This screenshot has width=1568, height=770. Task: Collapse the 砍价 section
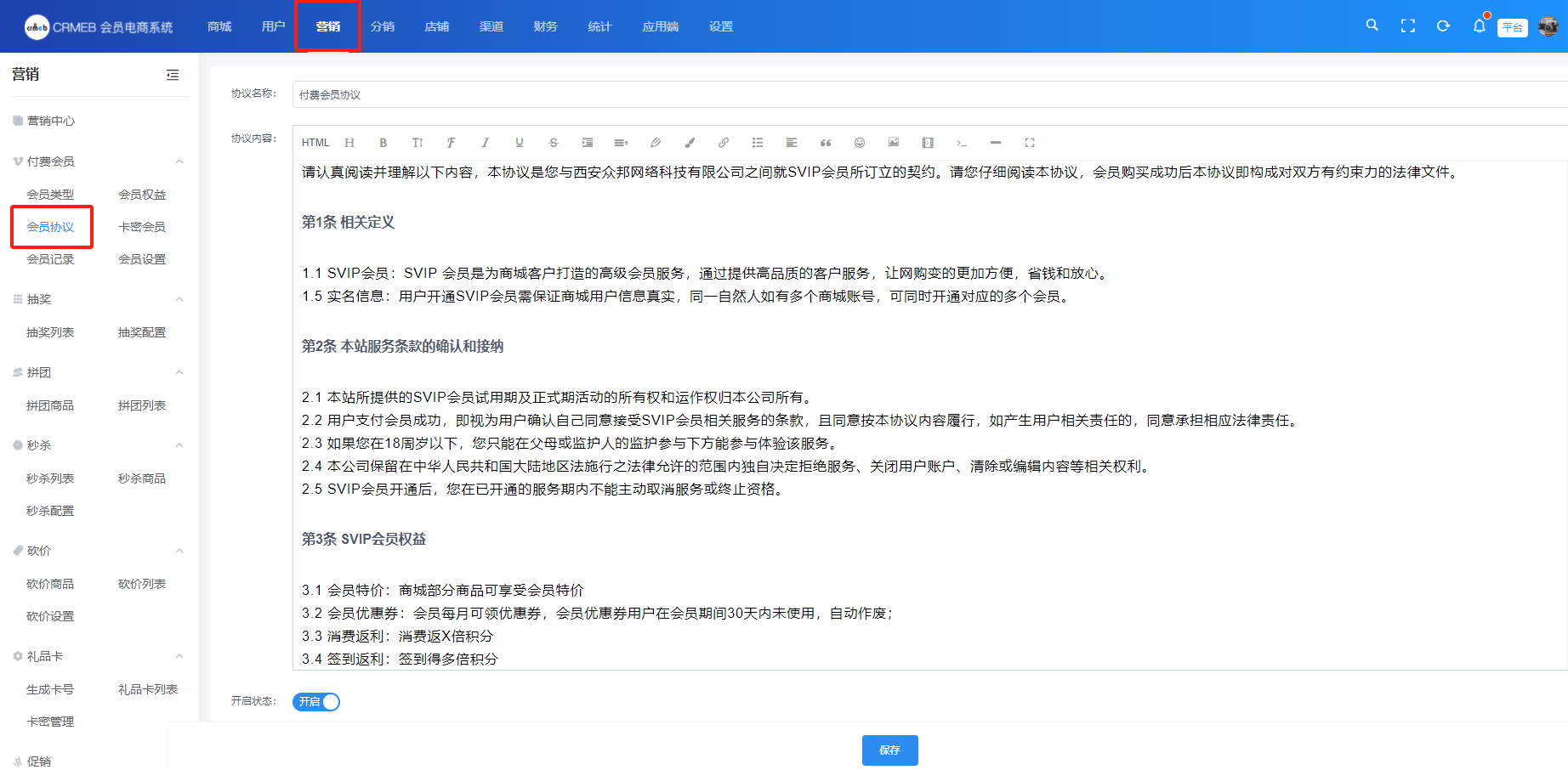179,551
